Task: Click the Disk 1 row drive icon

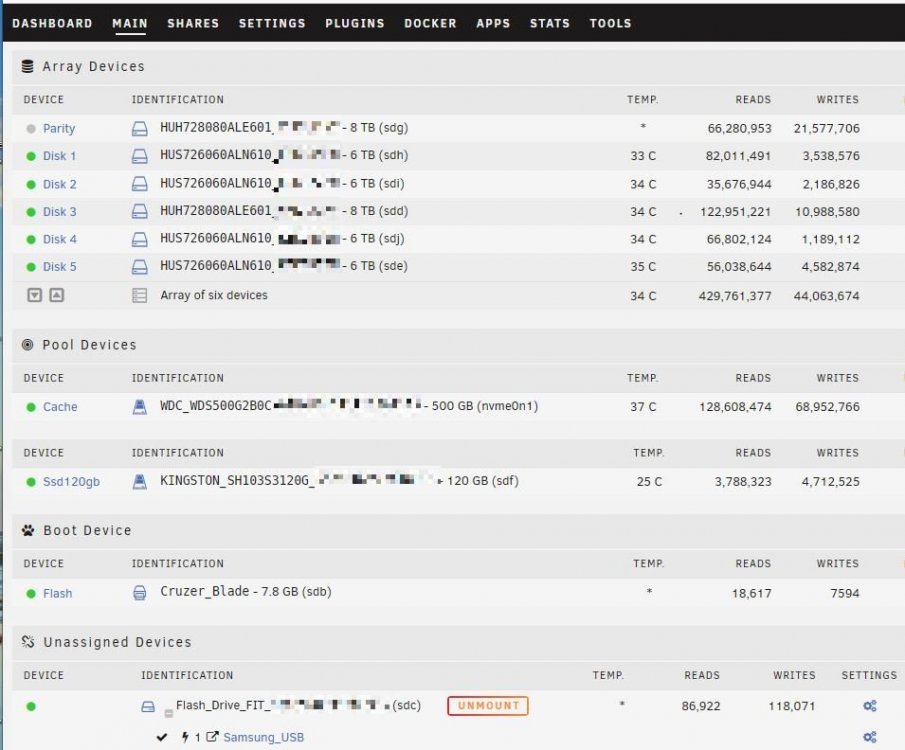Action: [x=140, y=156]
